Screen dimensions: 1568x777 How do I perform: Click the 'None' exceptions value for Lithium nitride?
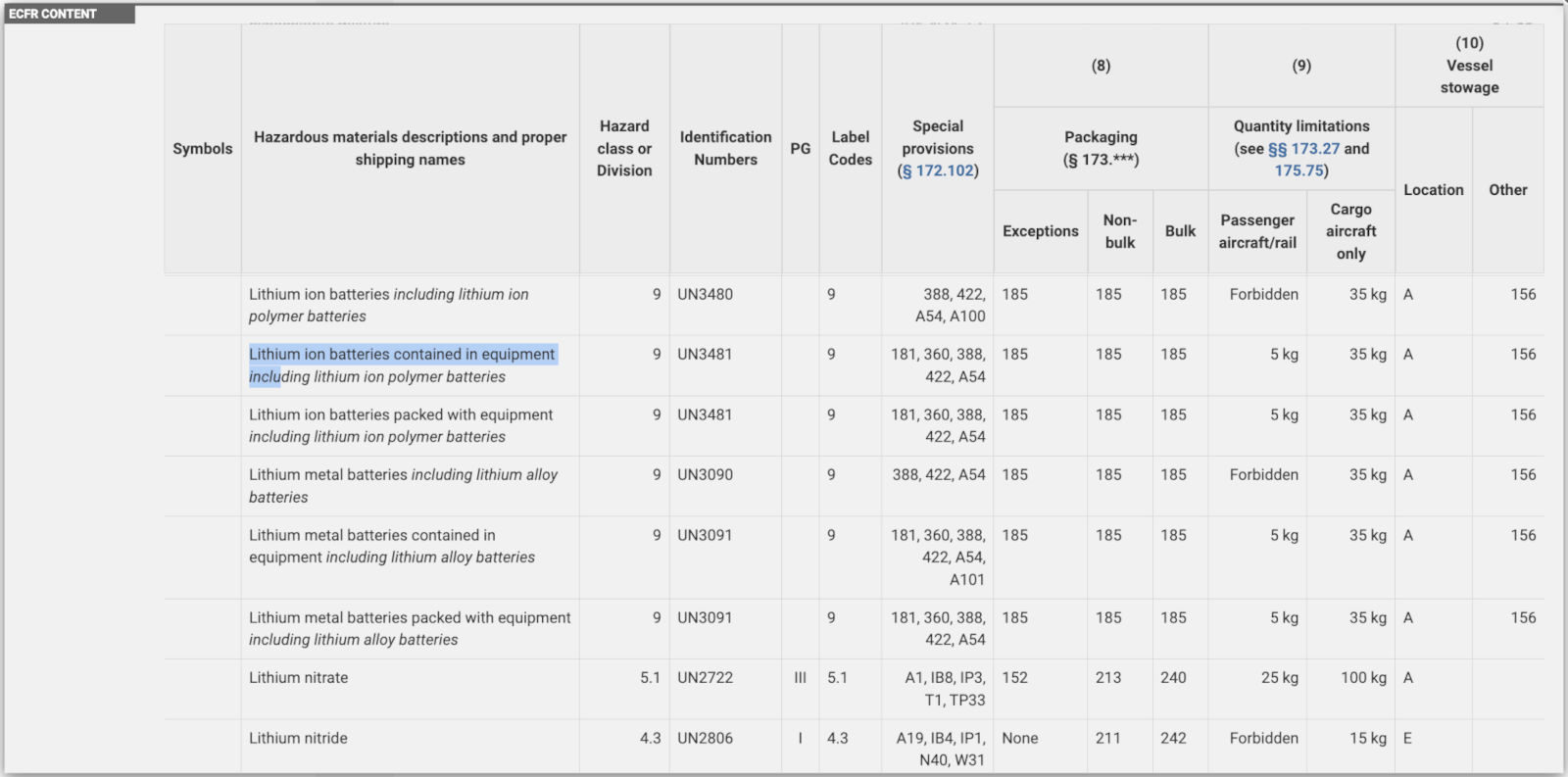point(1020,739)
